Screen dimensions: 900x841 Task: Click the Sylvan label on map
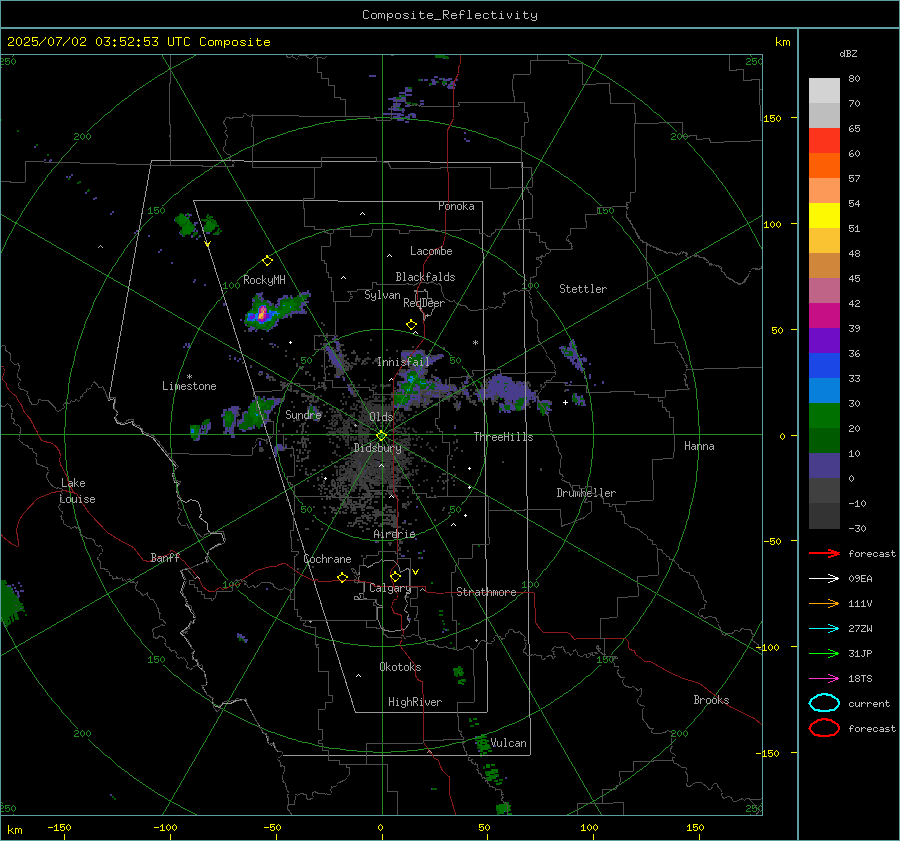(382, 295)
